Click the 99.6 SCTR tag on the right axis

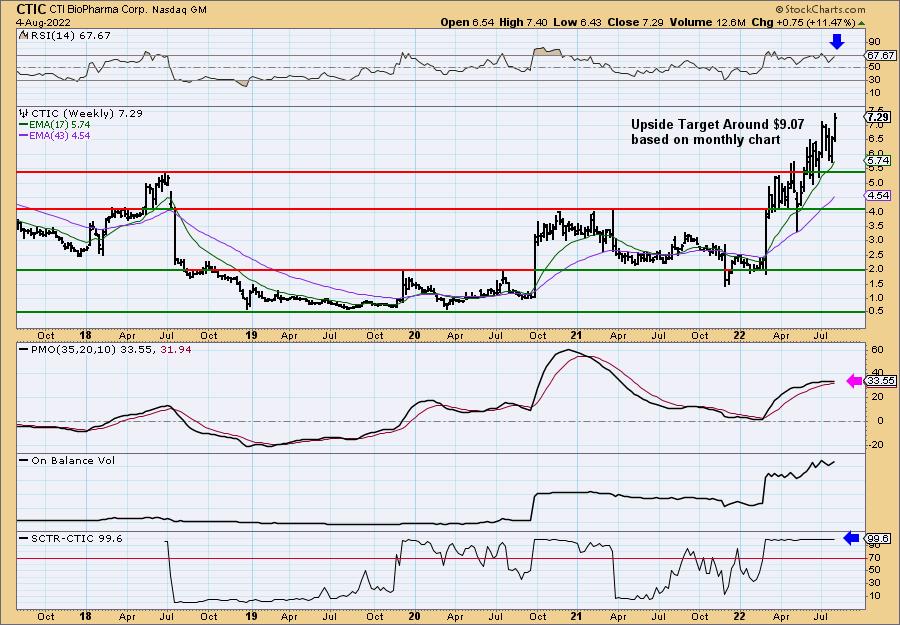point(878,538)
